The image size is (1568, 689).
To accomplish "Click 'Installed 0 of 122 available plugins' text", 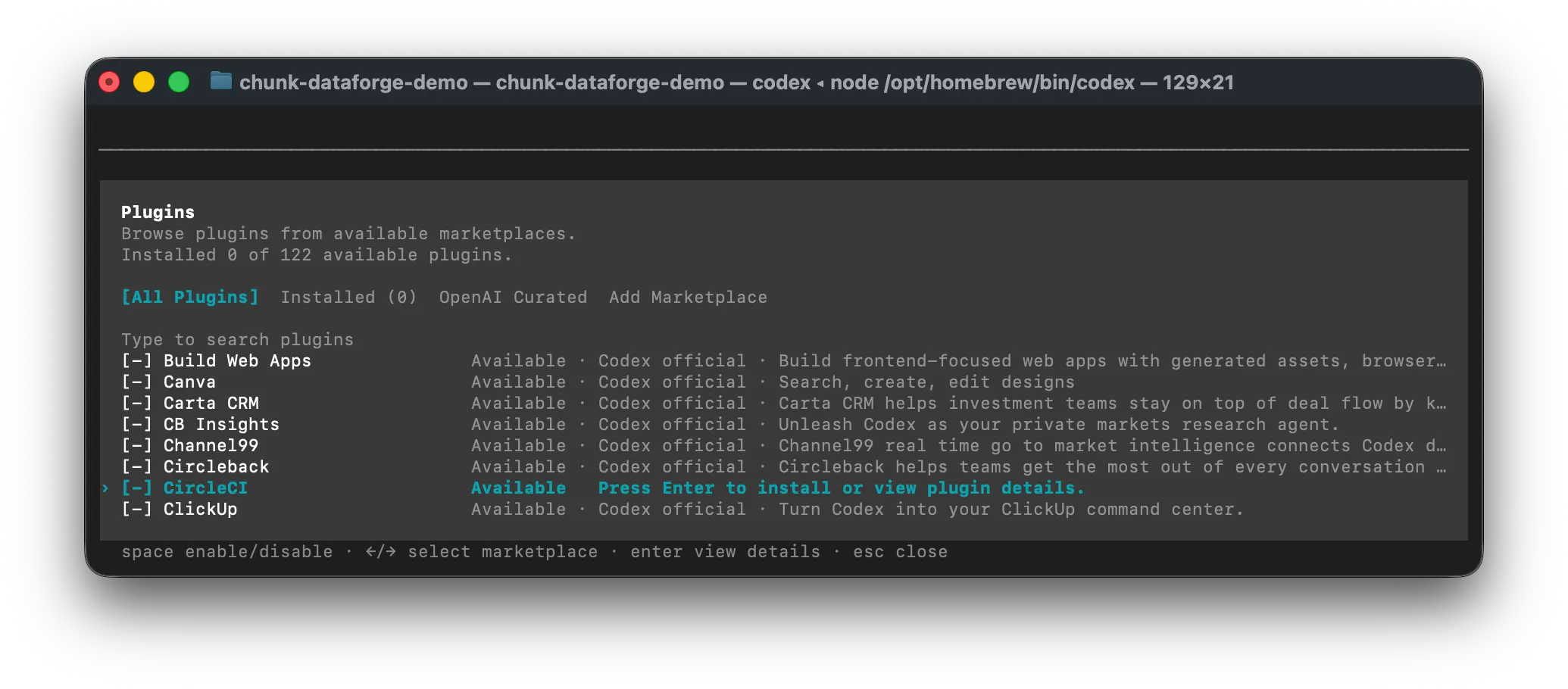I will [x=317, y=255].
